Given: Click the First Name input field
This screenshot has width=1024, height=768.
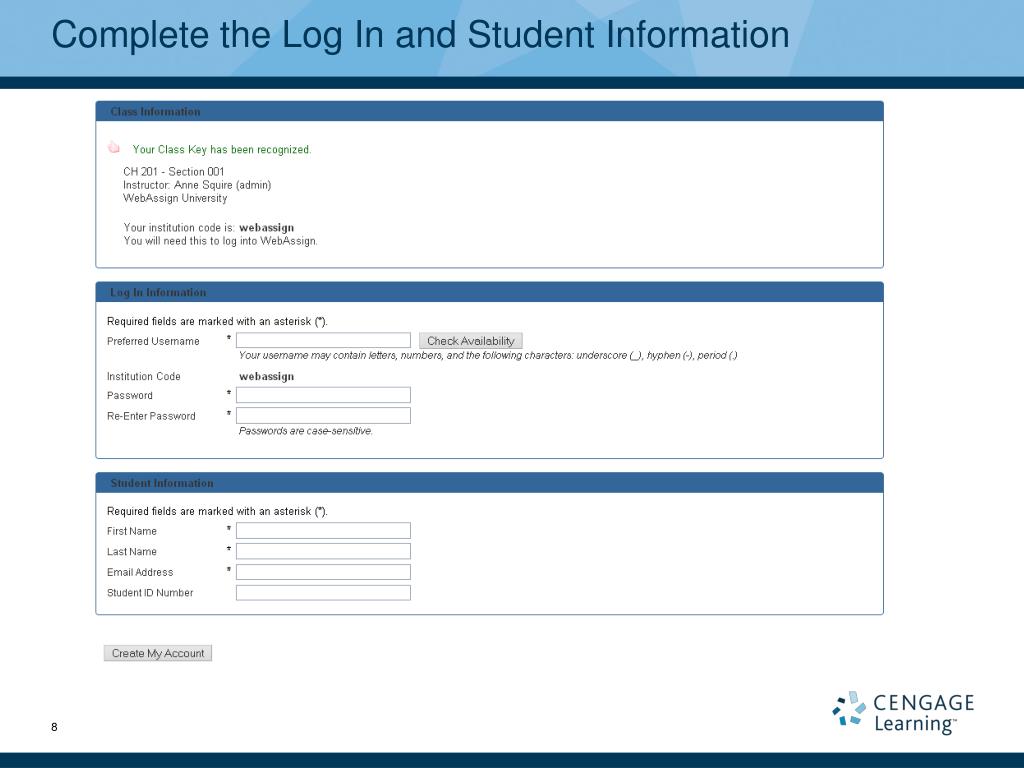Looking at the screenshot, I should click(x=323, y=530).
